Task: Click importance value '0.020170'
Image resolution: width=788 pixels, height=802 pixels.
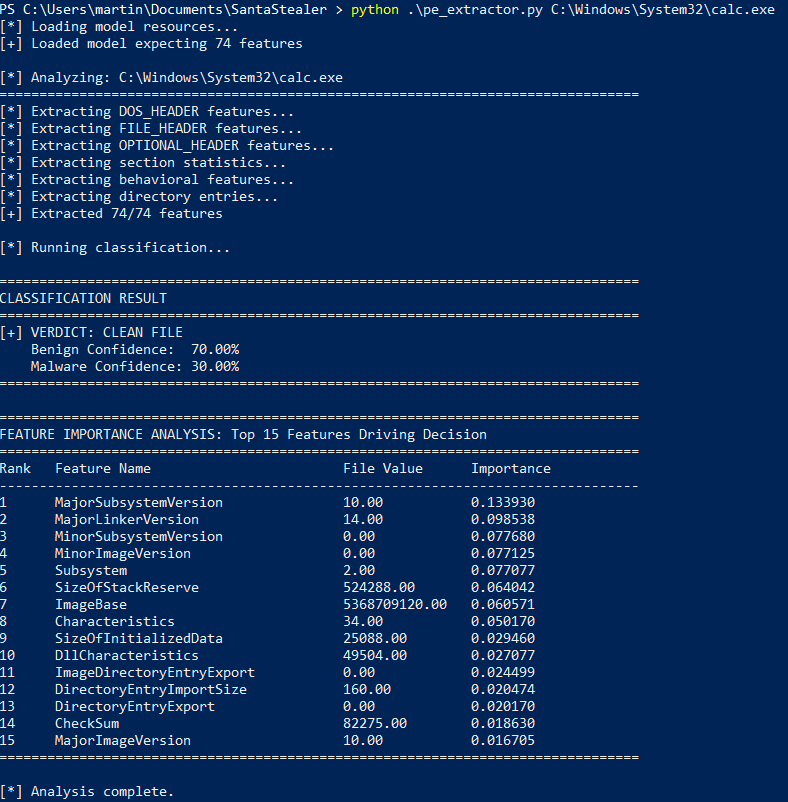Action: point(503,706)
